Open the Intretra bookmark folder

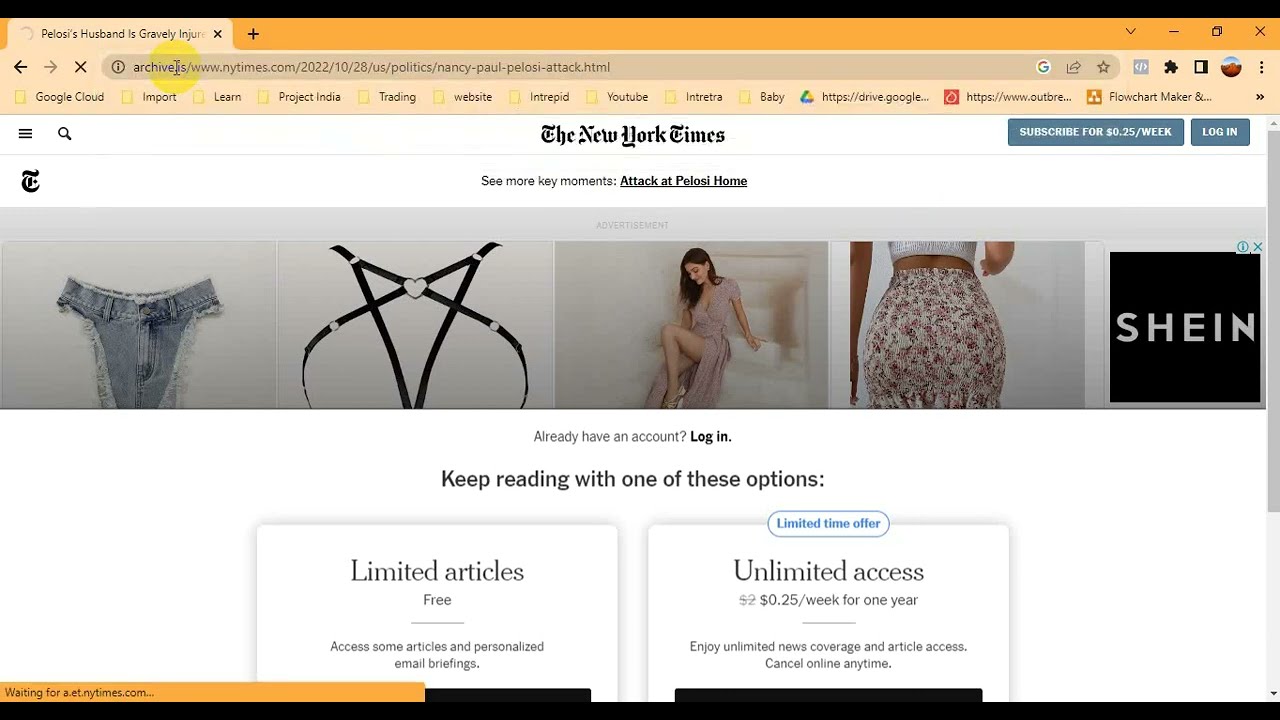click(x=693, y=97)
